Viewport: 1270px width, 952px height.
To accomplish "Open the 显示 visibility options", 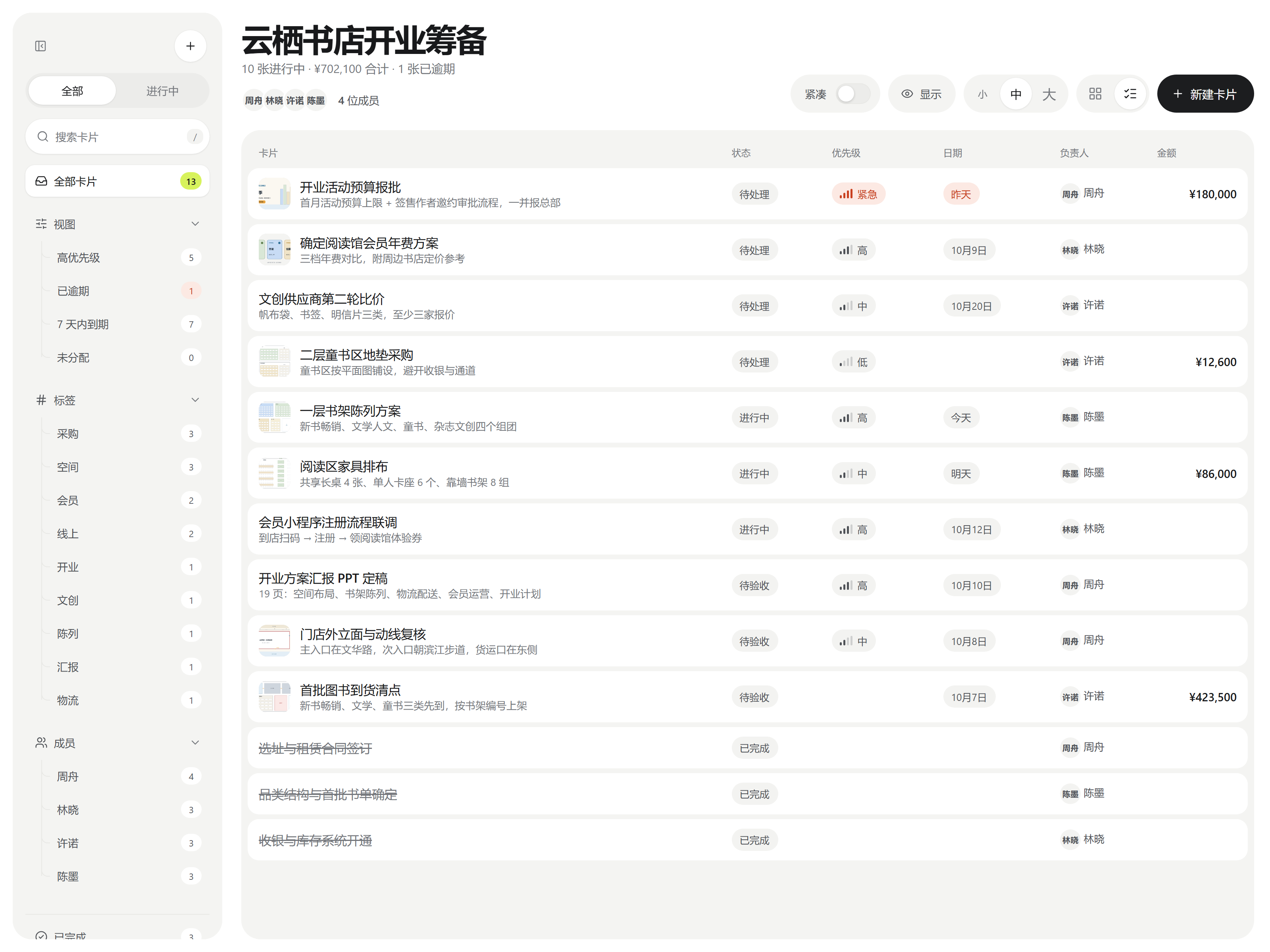I will pyautogui.click(x=922, y=94).
